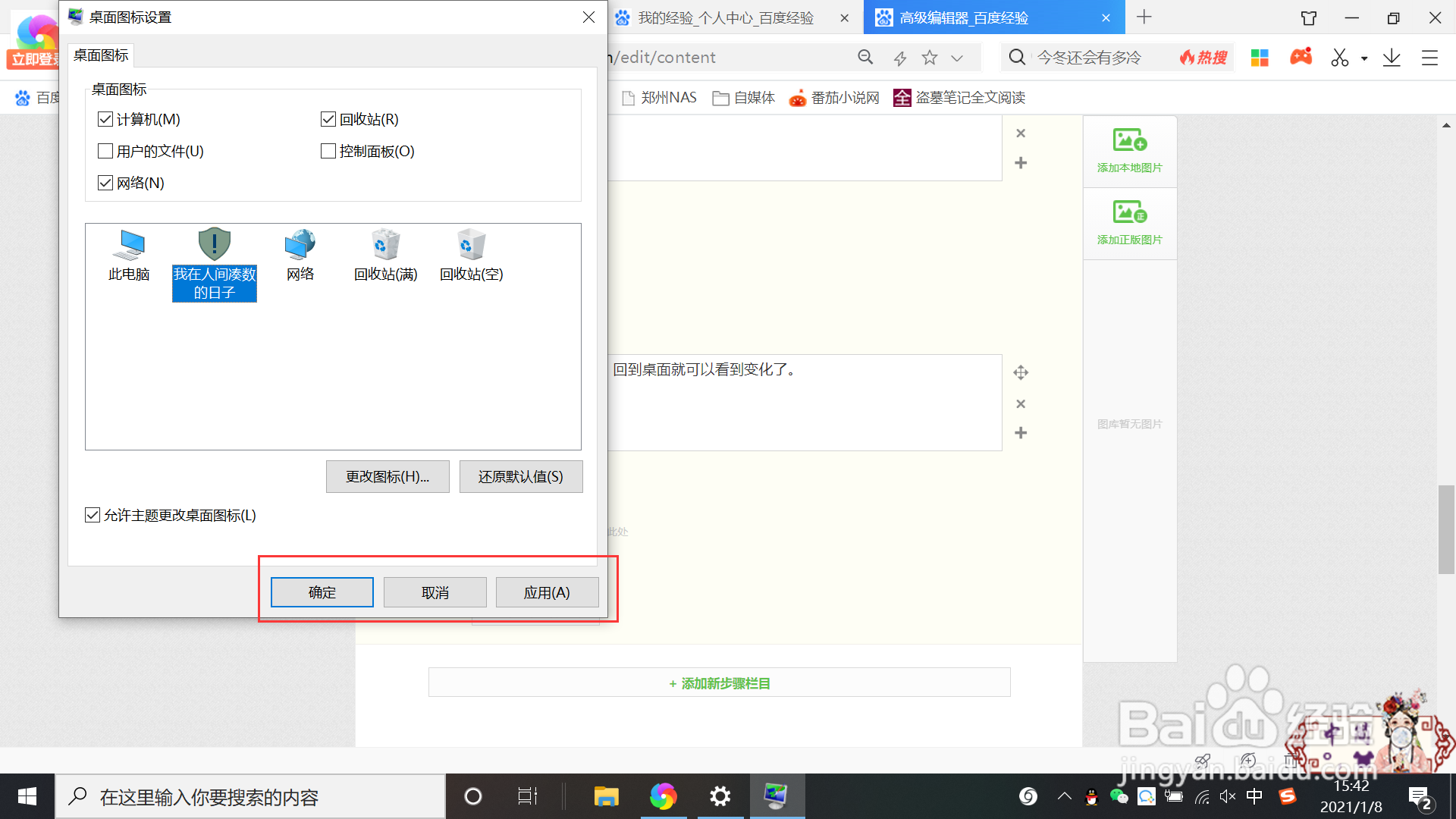This screenshot has height=819, width=1456.
Task: Click the bookmark star icon in address bar
Action: click(x=930, y=58)
